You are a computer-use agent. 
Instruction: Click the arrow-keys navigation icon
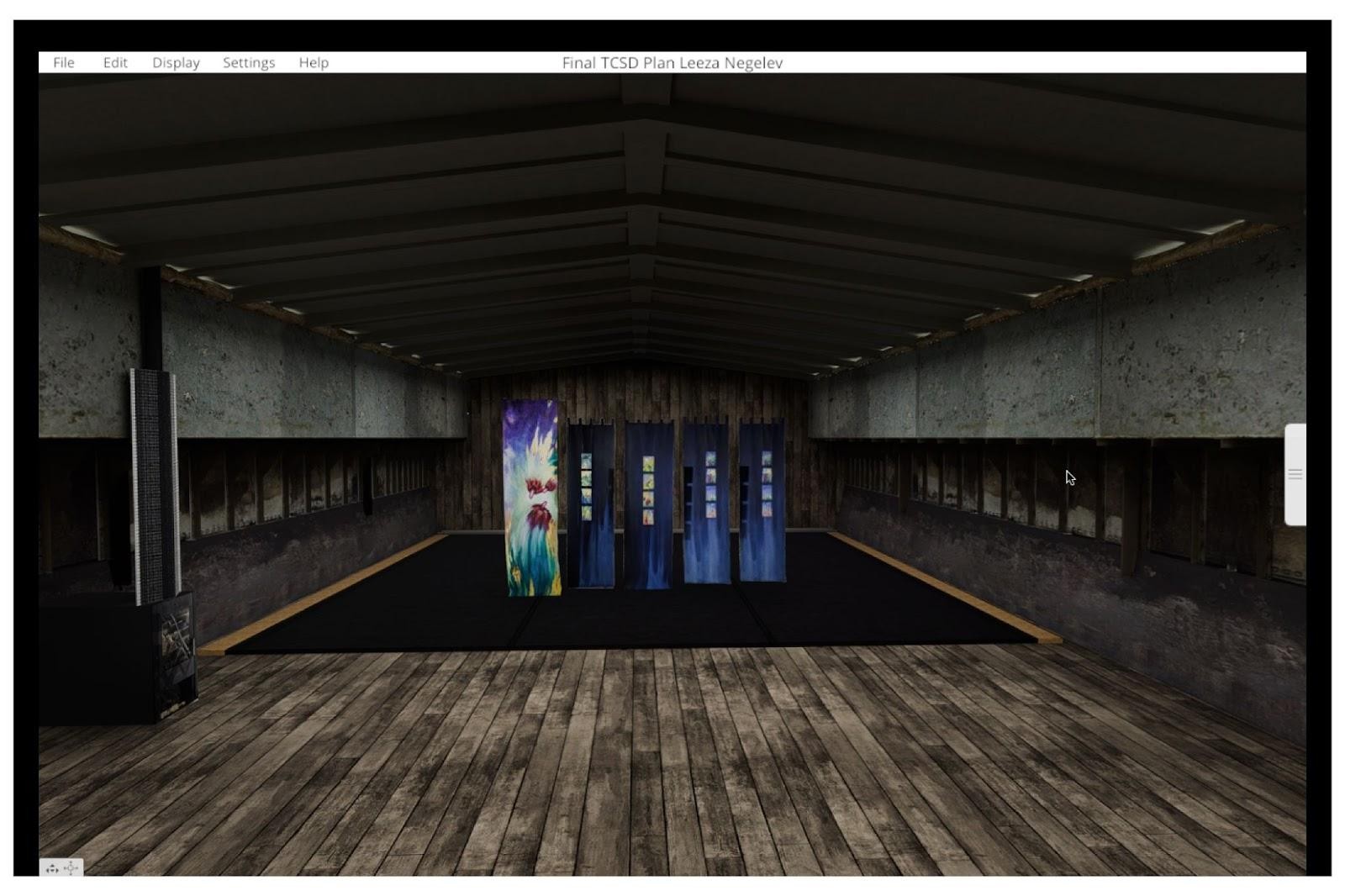click(52, 868)
